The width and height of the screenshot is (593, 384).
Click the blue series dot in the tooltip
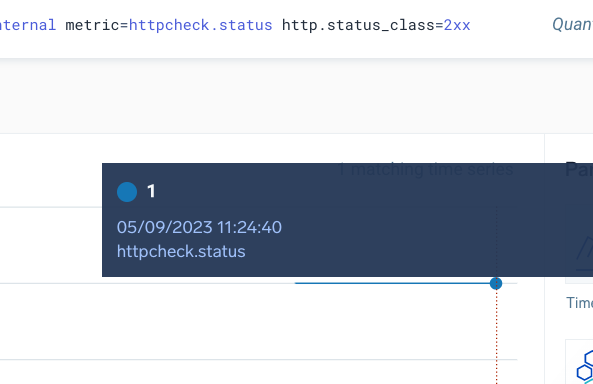point(127,192)
